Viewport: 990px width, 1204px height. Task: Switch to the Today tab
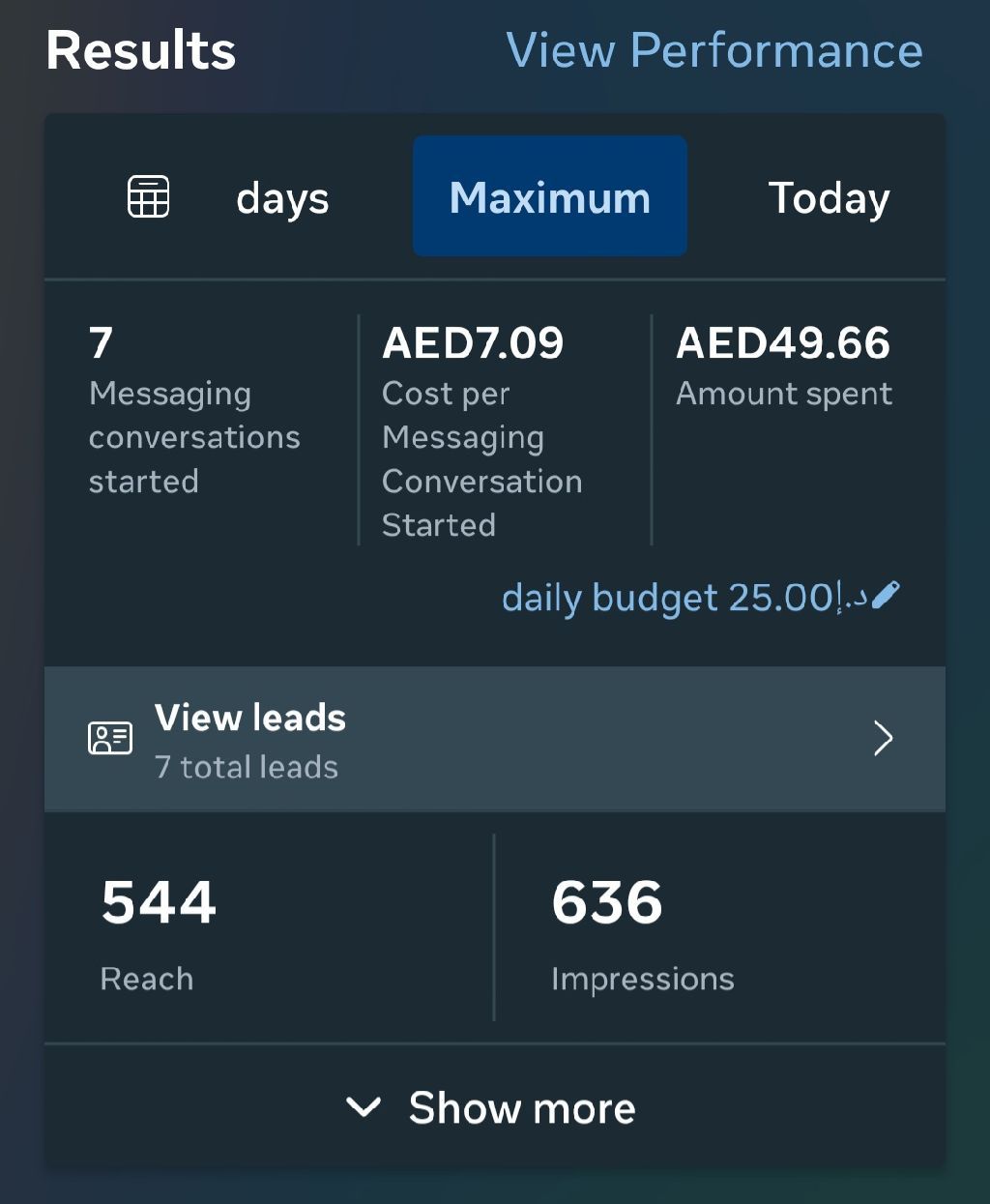pos(829,198)
